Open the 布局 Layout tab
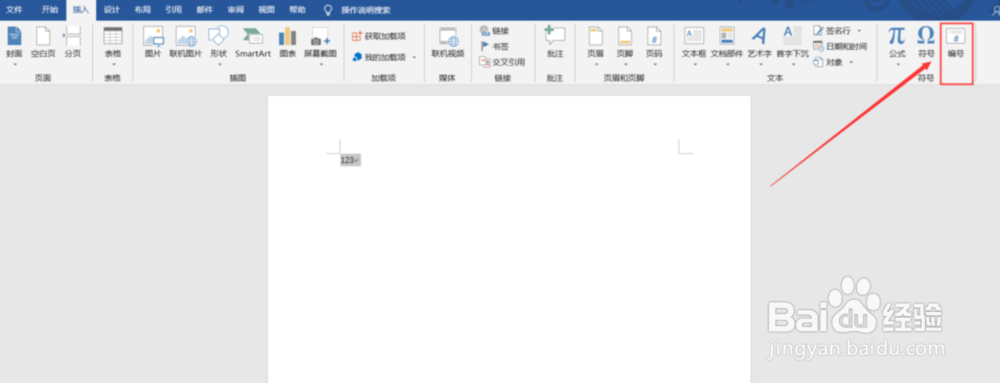Viewport: 1000px width, 383px height. [x=142, y=10]
